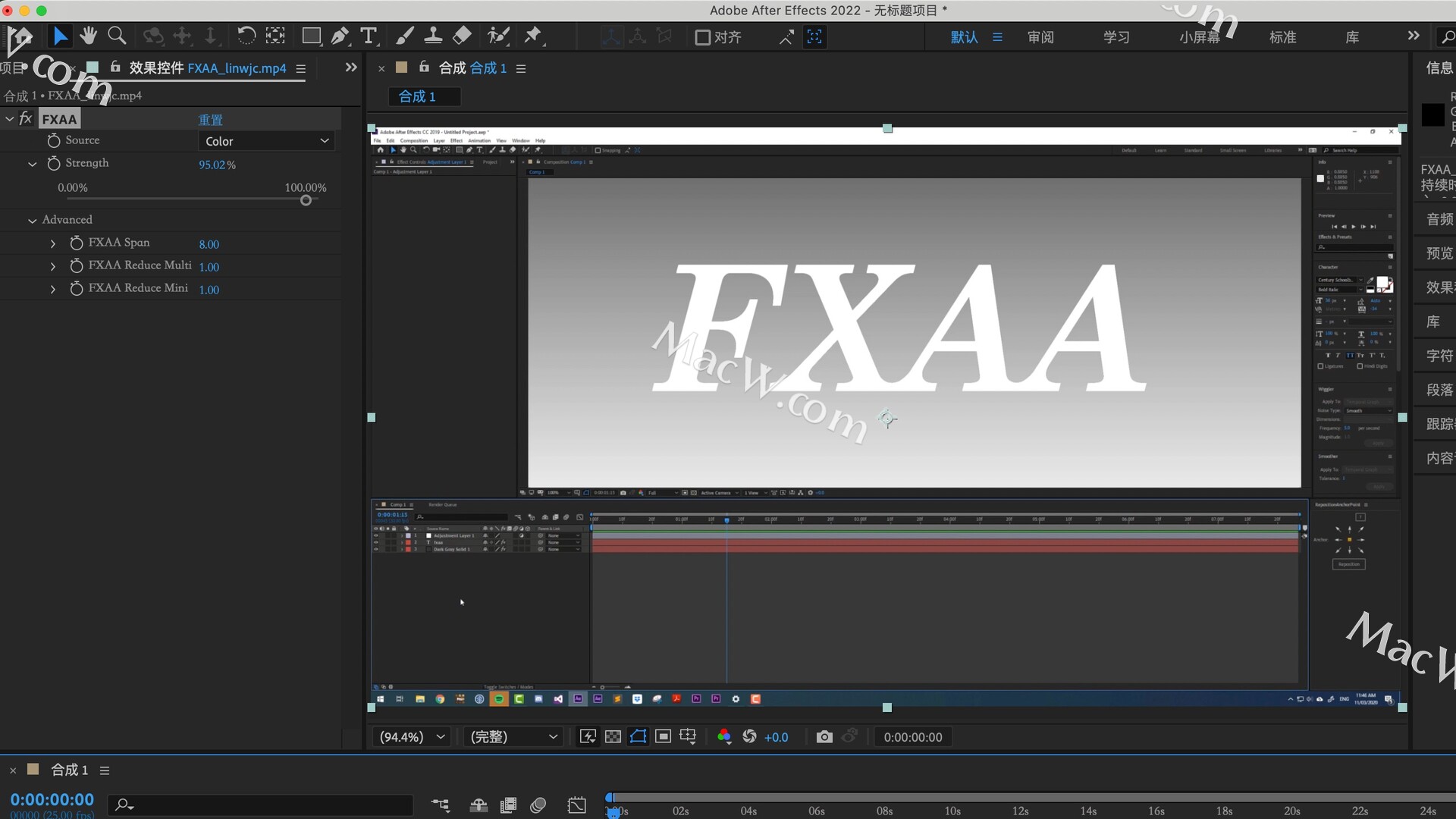Screen dimensions: 1456x819
Task: Open the Source Color dropdown
Action: 266,141
